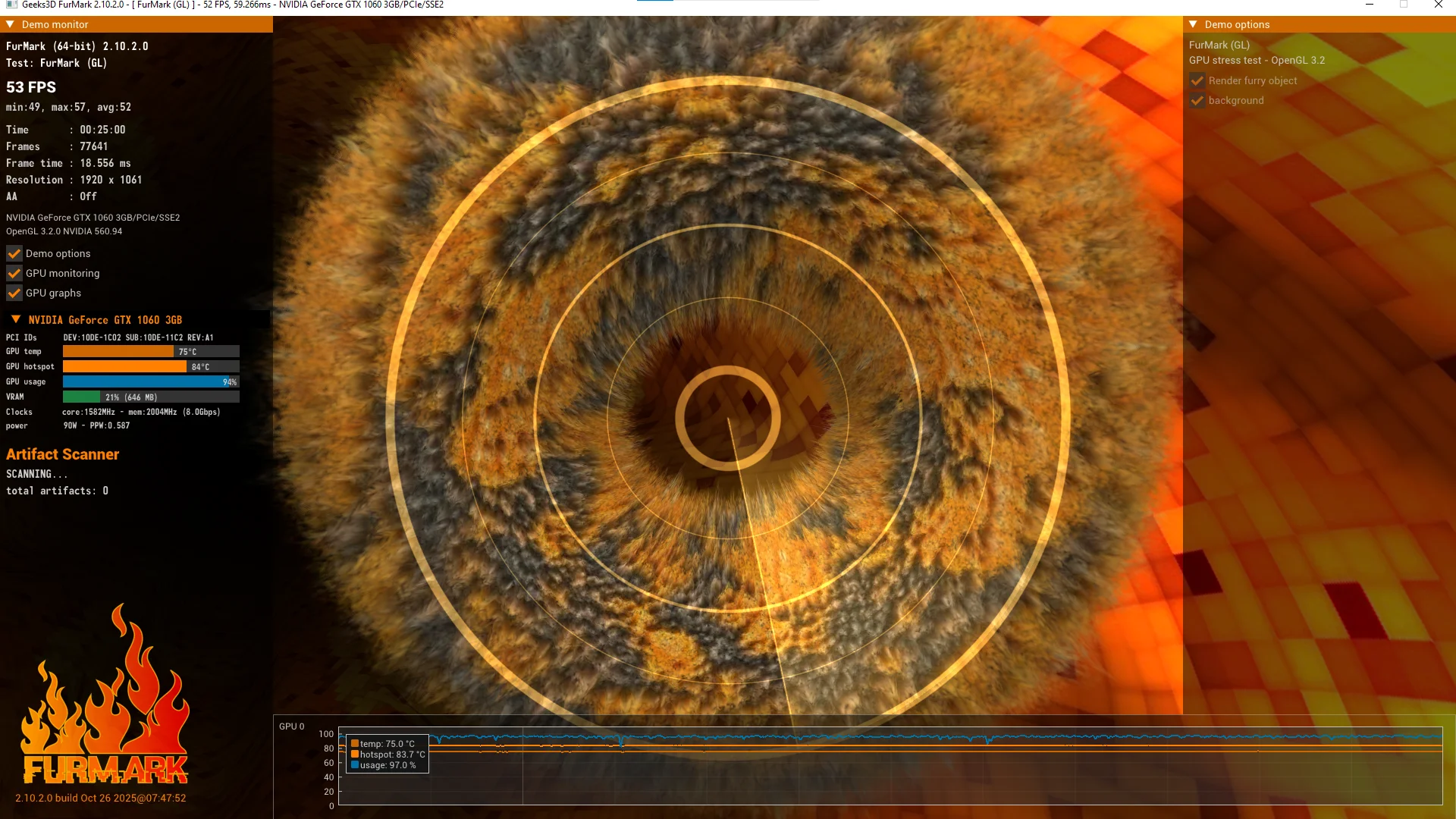Click the Demo monitor title bar
Viewport: 1456px width, 819px height.
136,24
